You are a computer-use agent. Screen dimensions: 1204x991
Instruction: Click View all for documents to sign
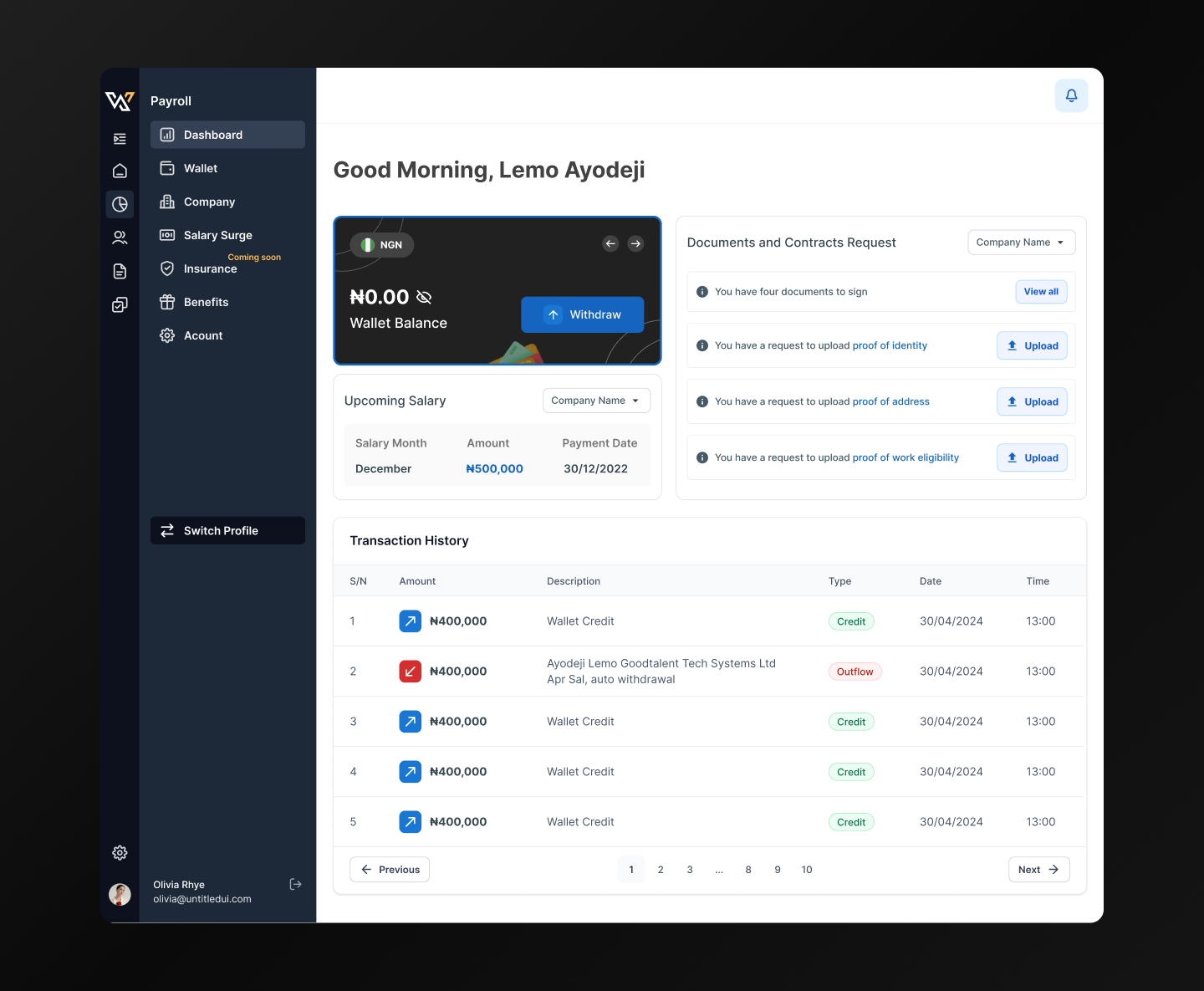tap(1041, 292)
